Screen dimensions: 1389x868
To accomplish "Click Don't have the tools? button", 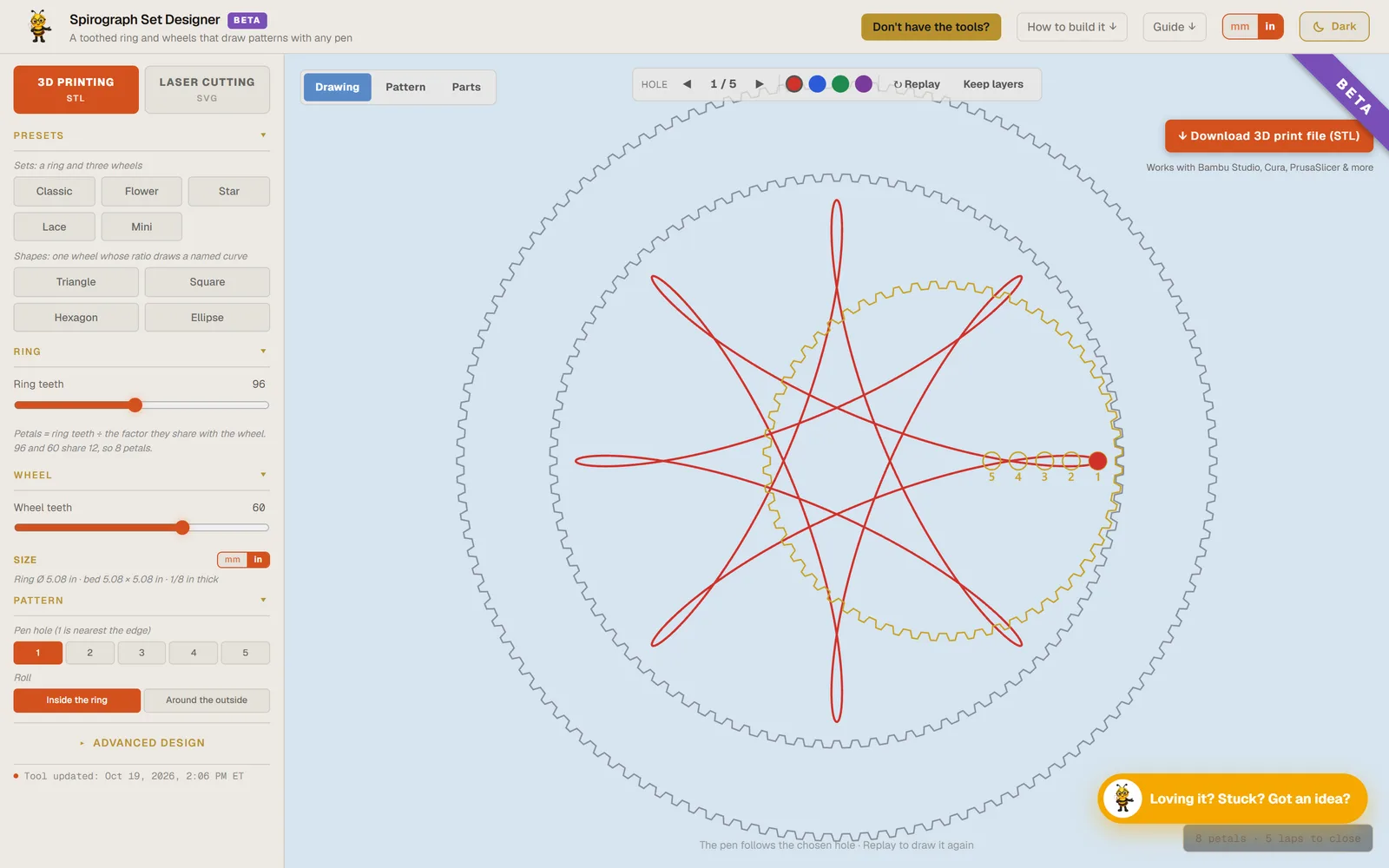I will tap(931, 27).
